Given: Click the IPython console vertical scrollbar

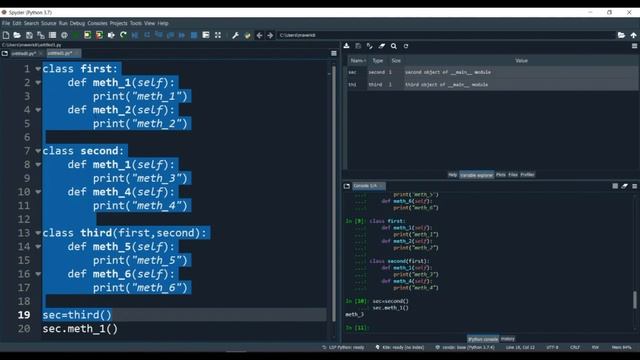Looking at the screenshot, I should pos(635,300).
